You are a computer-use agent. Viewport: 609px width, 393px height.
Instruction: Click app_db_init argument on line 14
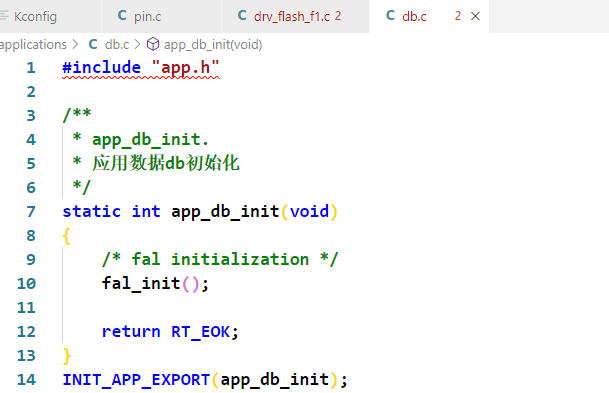click(x=275, y=380)
